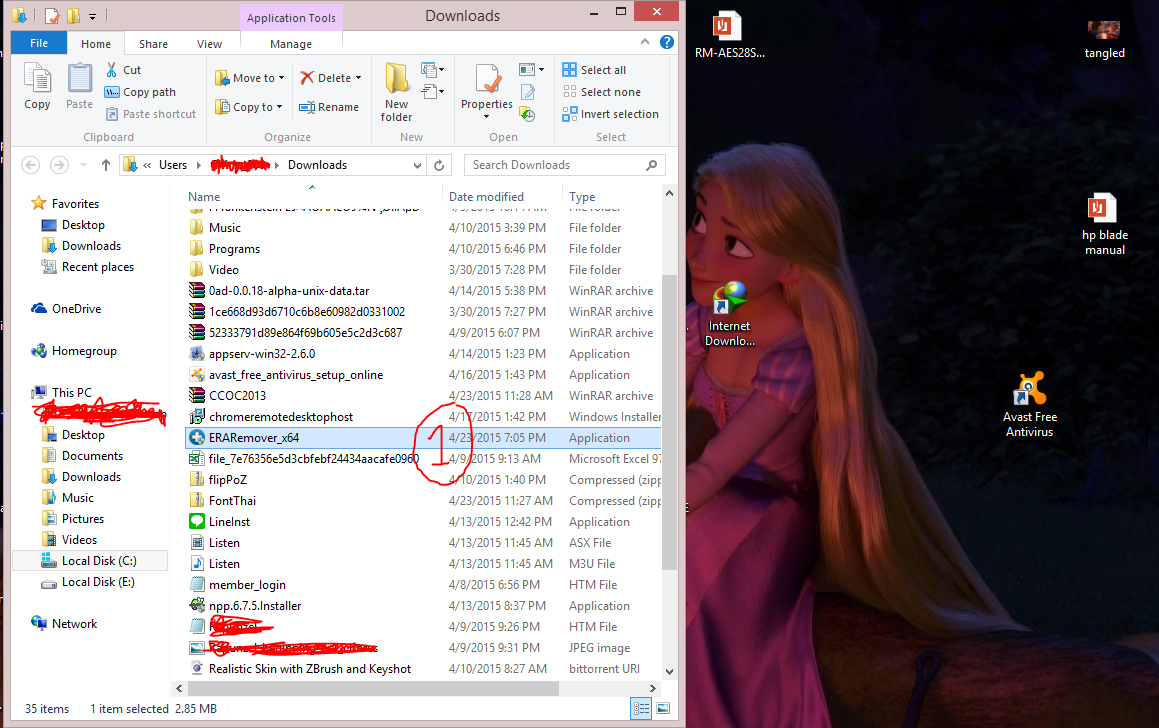
Task: Click Select none in the ribbon
Action: coord(602,92)
